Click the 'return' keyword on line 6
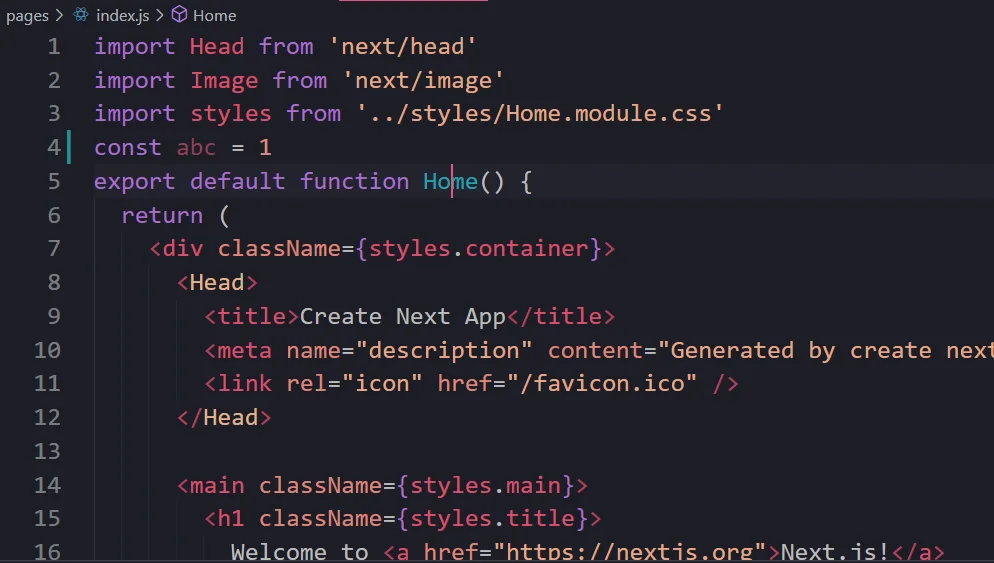The image size is (994, 563). (162, 216)
